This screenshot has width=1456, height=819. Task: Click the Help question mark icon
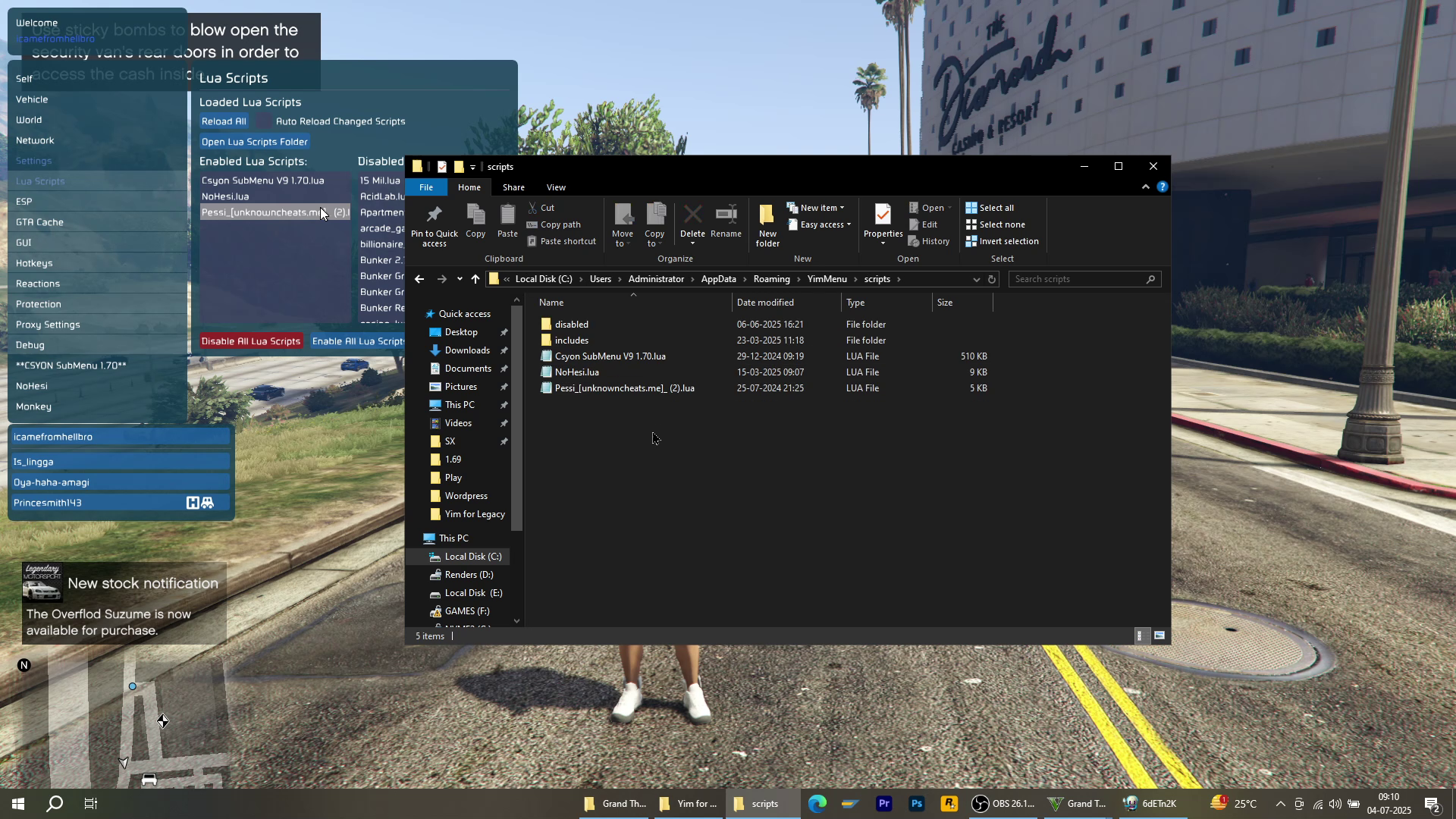[x=1162, y=187]
